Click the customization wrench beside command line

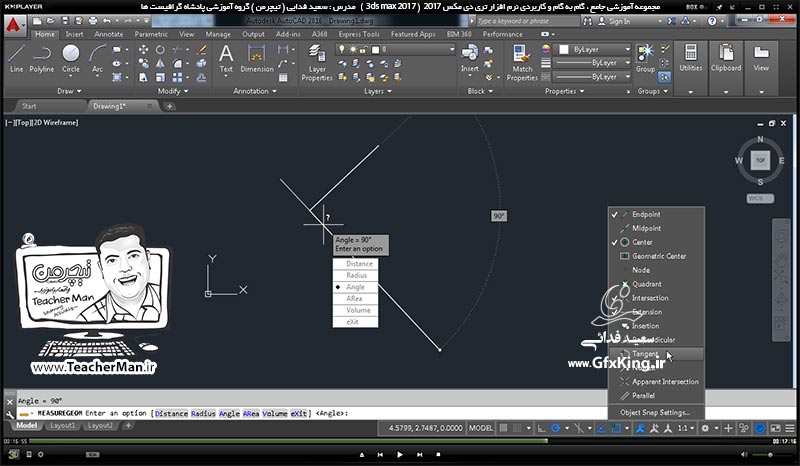point(9,414)
